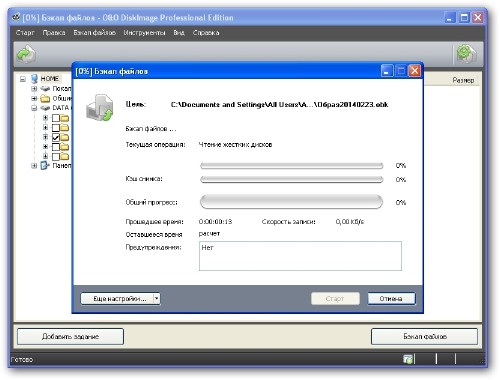Open the Справка menu
Image resolution: width=500 pixels, height=380 pixels.
click(x=206, y=33)
